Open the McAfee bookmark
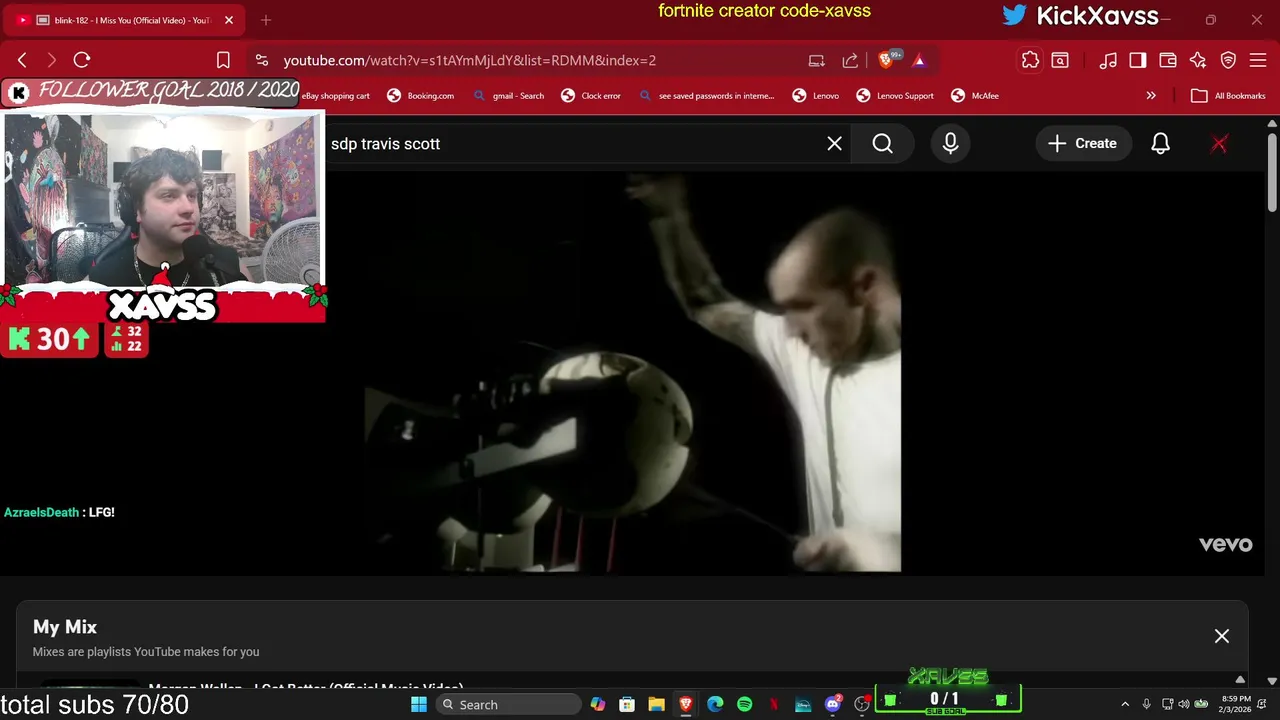The image size is (1280, 720). 975,96
